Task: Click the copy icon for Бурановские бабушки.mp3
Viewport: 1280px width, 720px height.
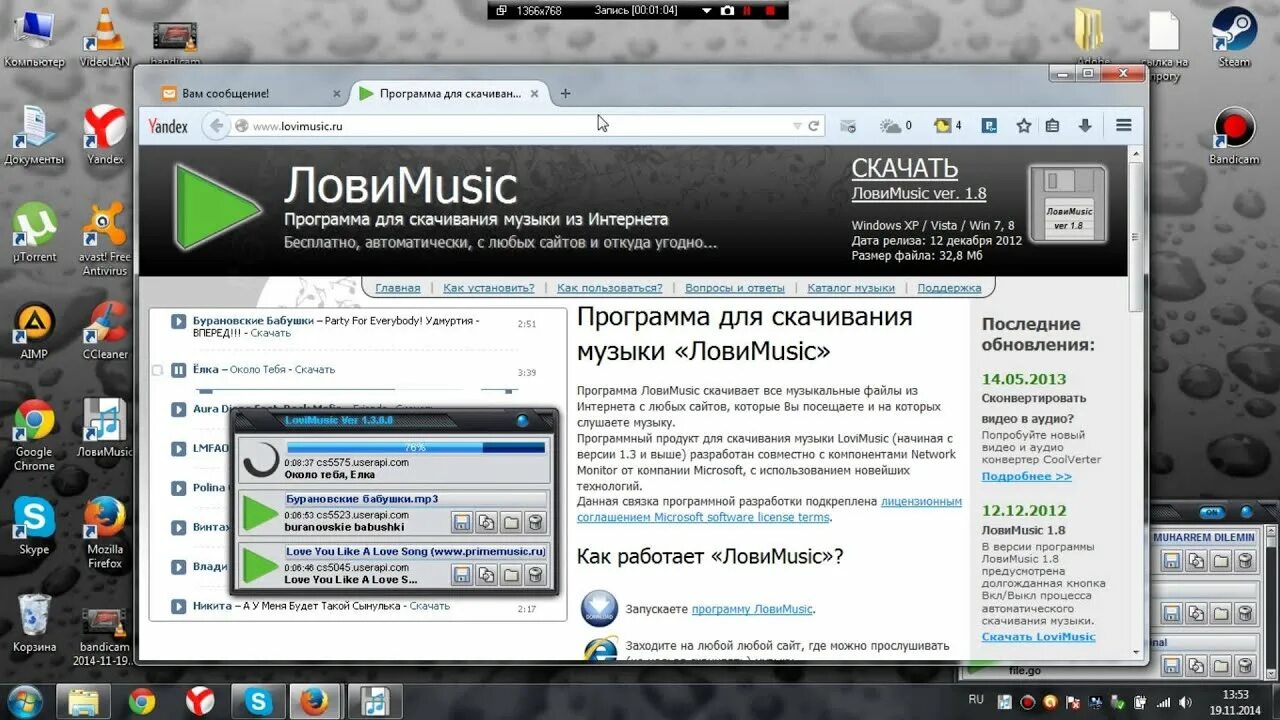Action: 486,522
